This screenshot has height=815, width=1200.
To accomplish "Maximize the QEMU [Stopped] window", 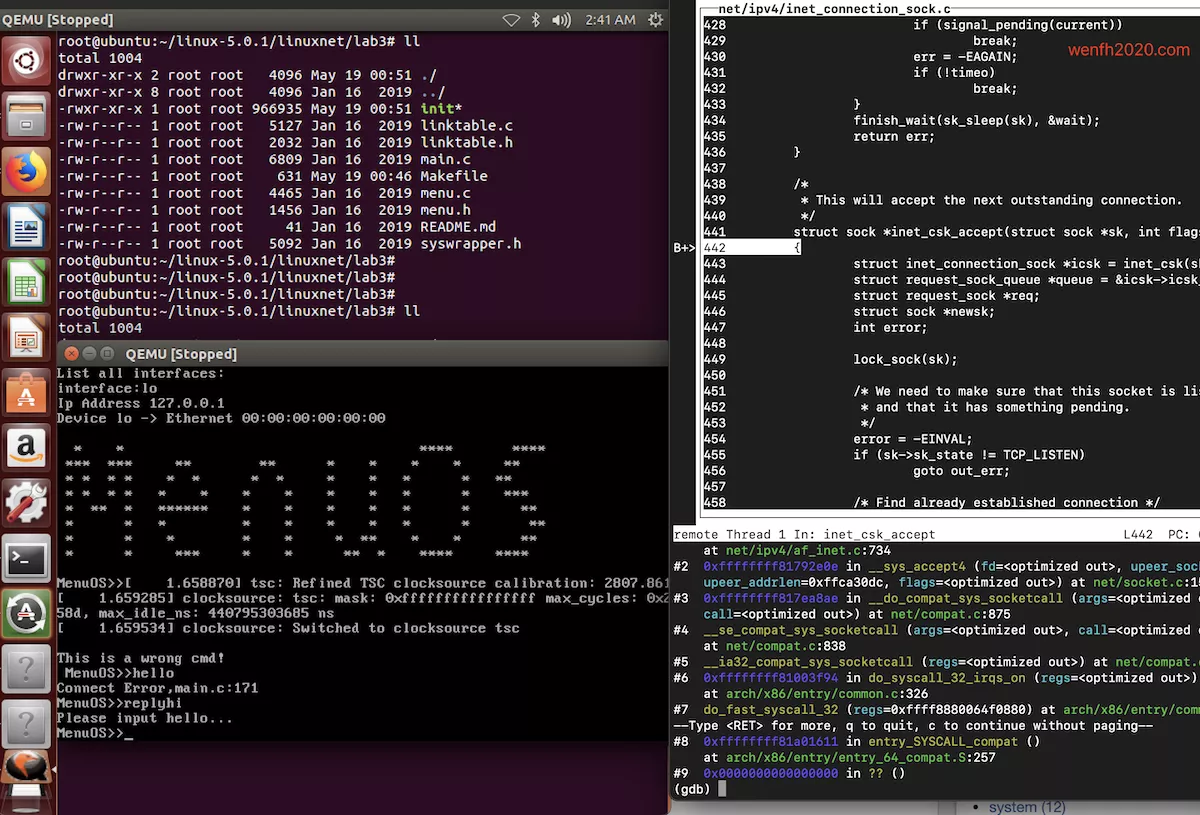I will tap(107, 354).
